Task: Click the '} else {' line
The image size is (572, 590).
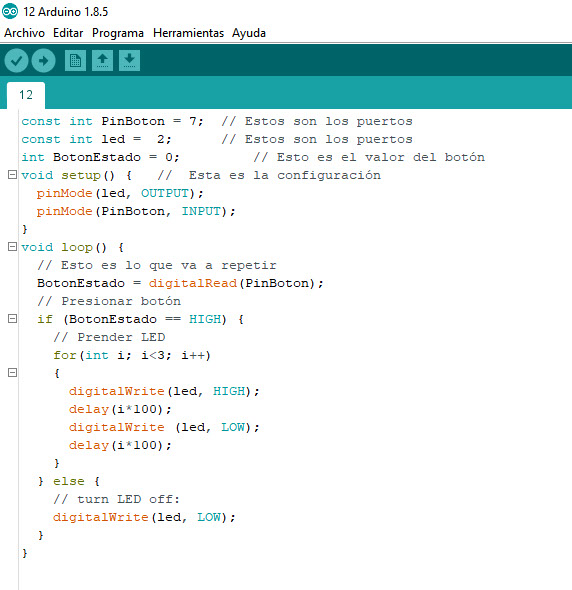Action: click(x=68, y=481)
